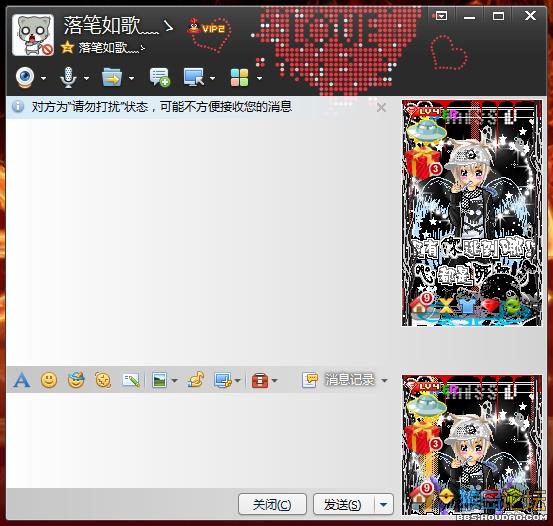
Task: Launch remote desktop assistance icon
Action: pos(194,77)
